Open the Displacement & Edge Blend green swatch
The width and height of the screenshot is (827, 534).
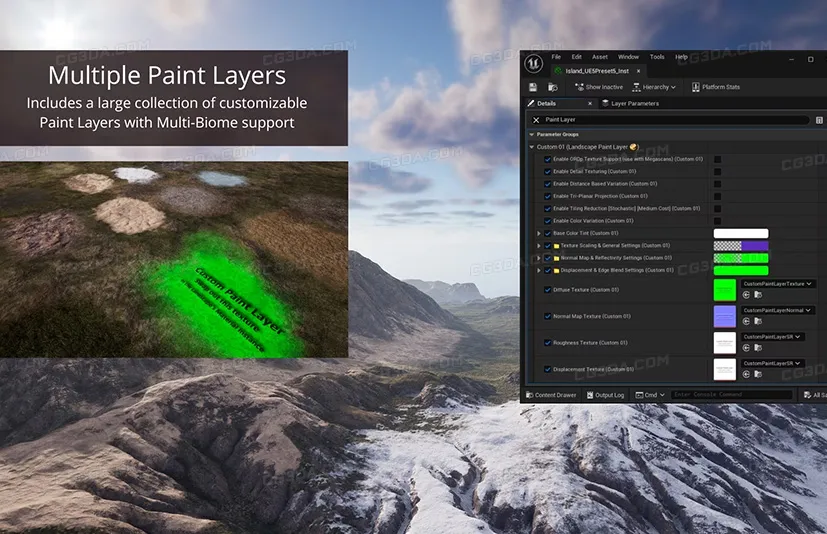click(x=741, y=271)
